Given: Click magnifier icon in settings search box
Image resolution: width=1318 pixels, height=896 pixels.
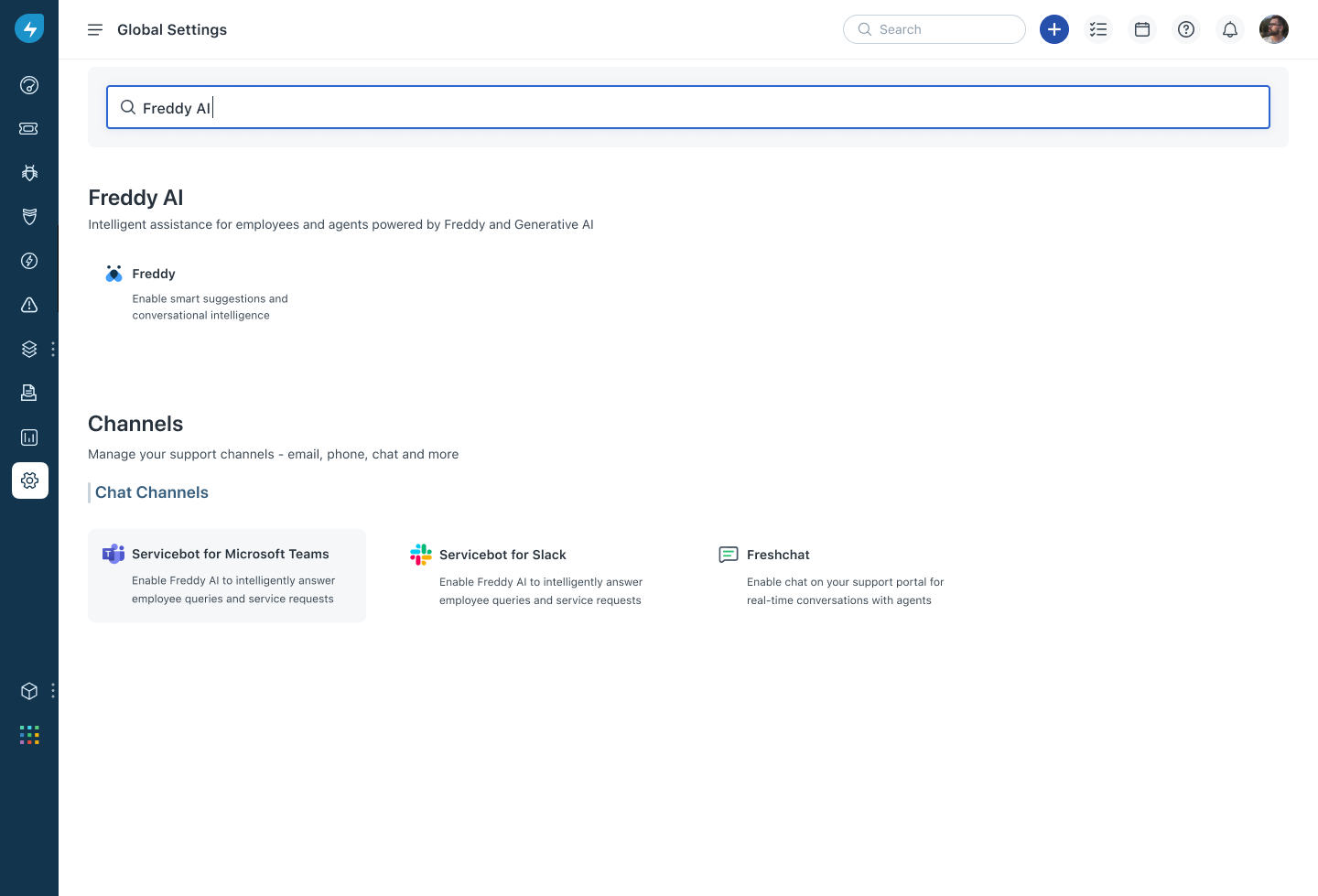Looking at the screenshot, I should coord(128,107).
